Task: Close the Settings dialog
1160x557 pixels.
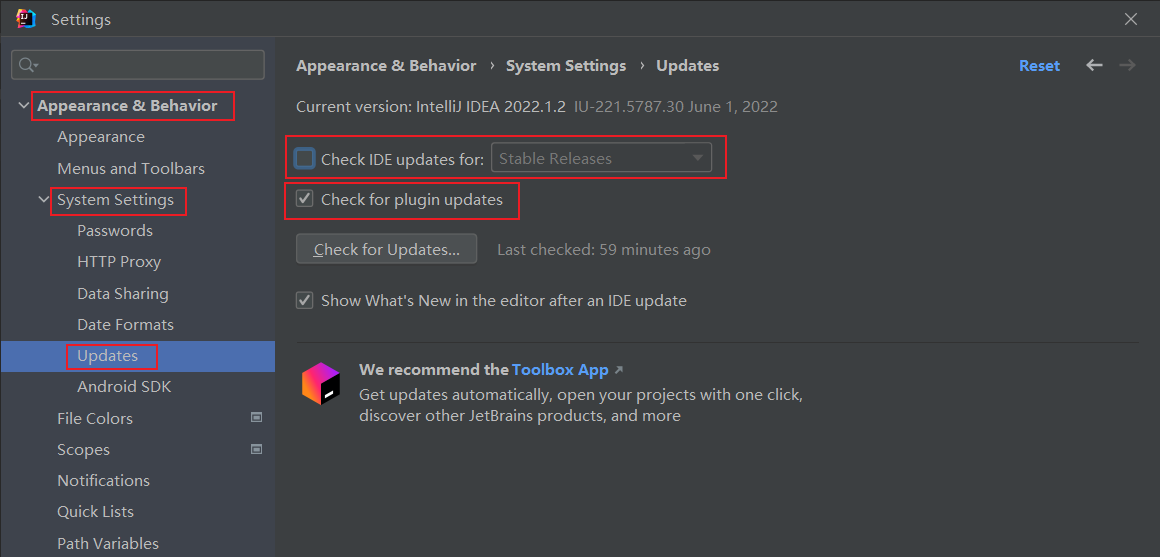Action: (1131, 19)
